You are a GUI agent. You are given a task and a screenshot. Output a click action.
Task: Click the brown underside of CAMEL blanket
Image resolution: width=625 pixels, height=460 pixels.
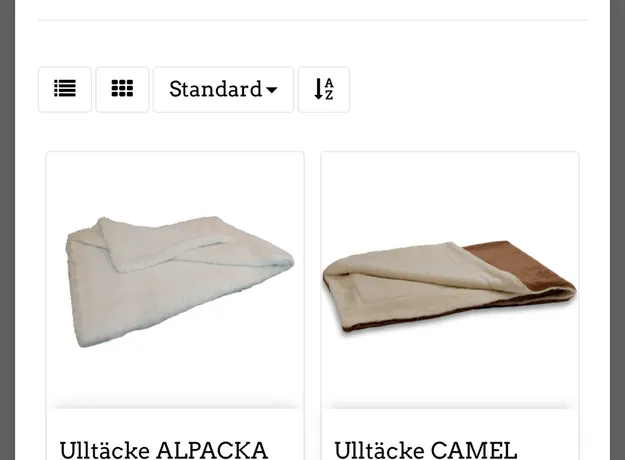[518, 263]
